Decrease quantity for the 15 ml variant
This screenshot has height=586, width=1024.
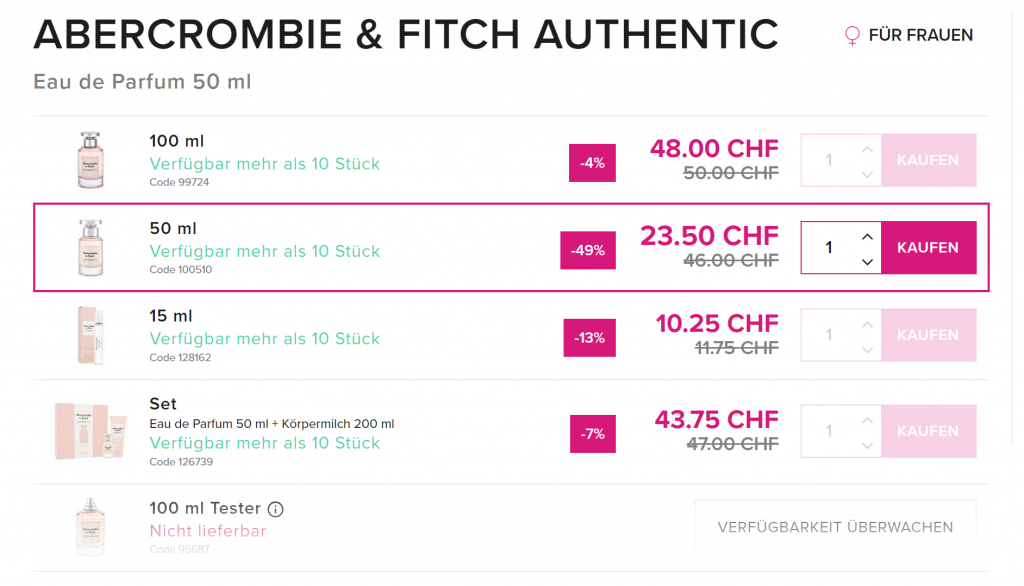pyautogui.click(x=867, y=349)
